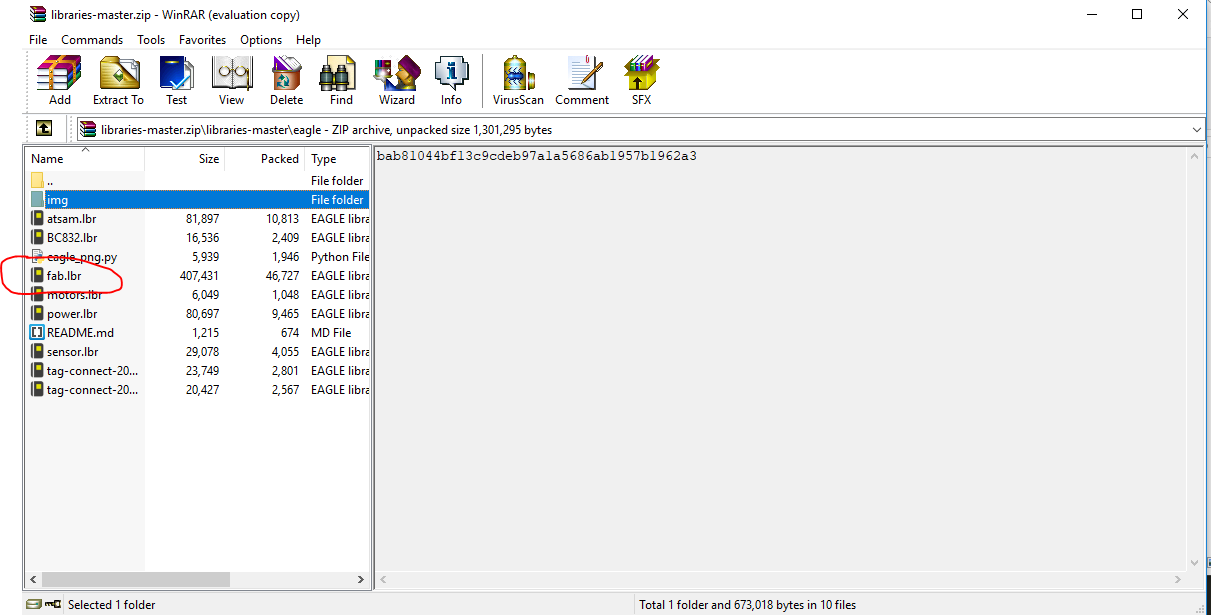Sort by the Name column header

[86, 159]
